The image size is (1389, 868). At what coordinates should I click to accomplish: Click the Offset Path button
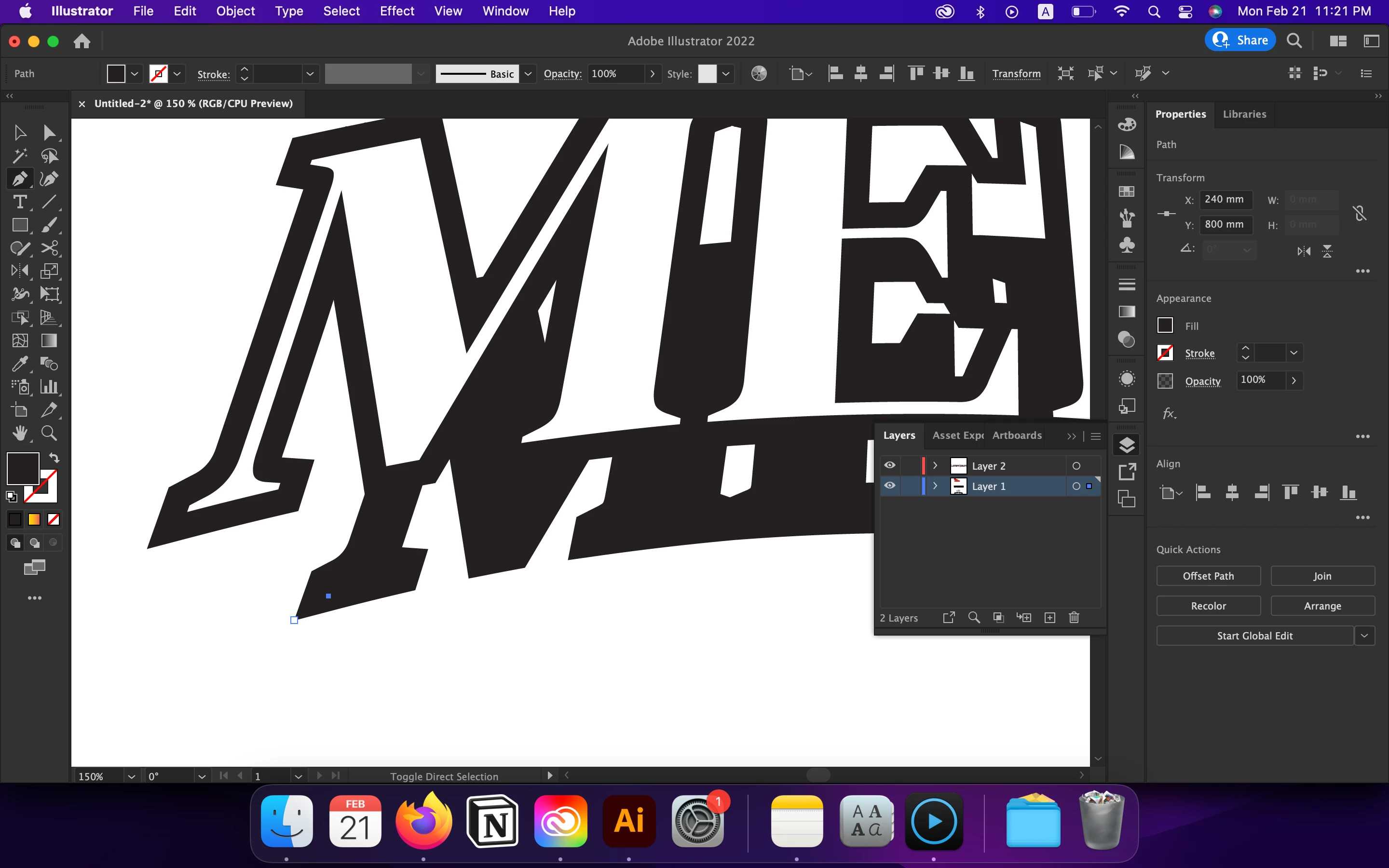(x=1208, y=576)
